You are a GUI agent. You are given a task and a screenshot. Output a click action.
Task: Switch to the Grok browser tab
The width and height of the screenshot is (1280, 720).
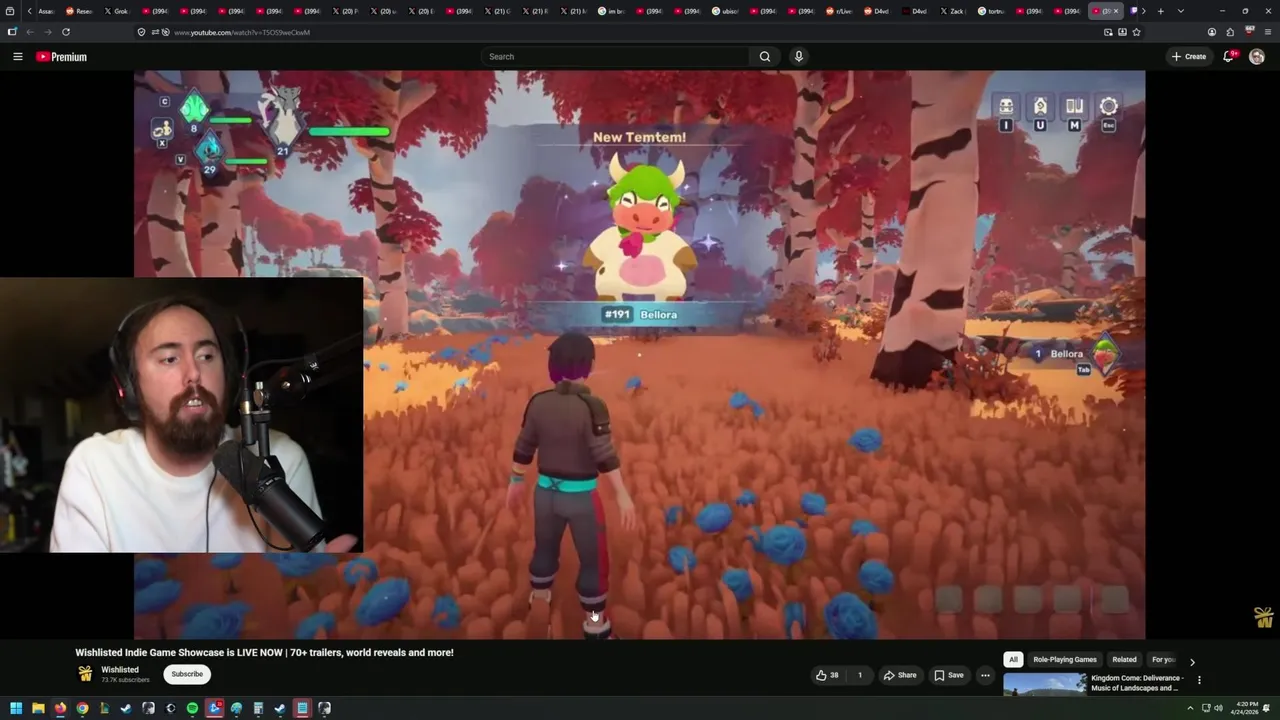117,11
